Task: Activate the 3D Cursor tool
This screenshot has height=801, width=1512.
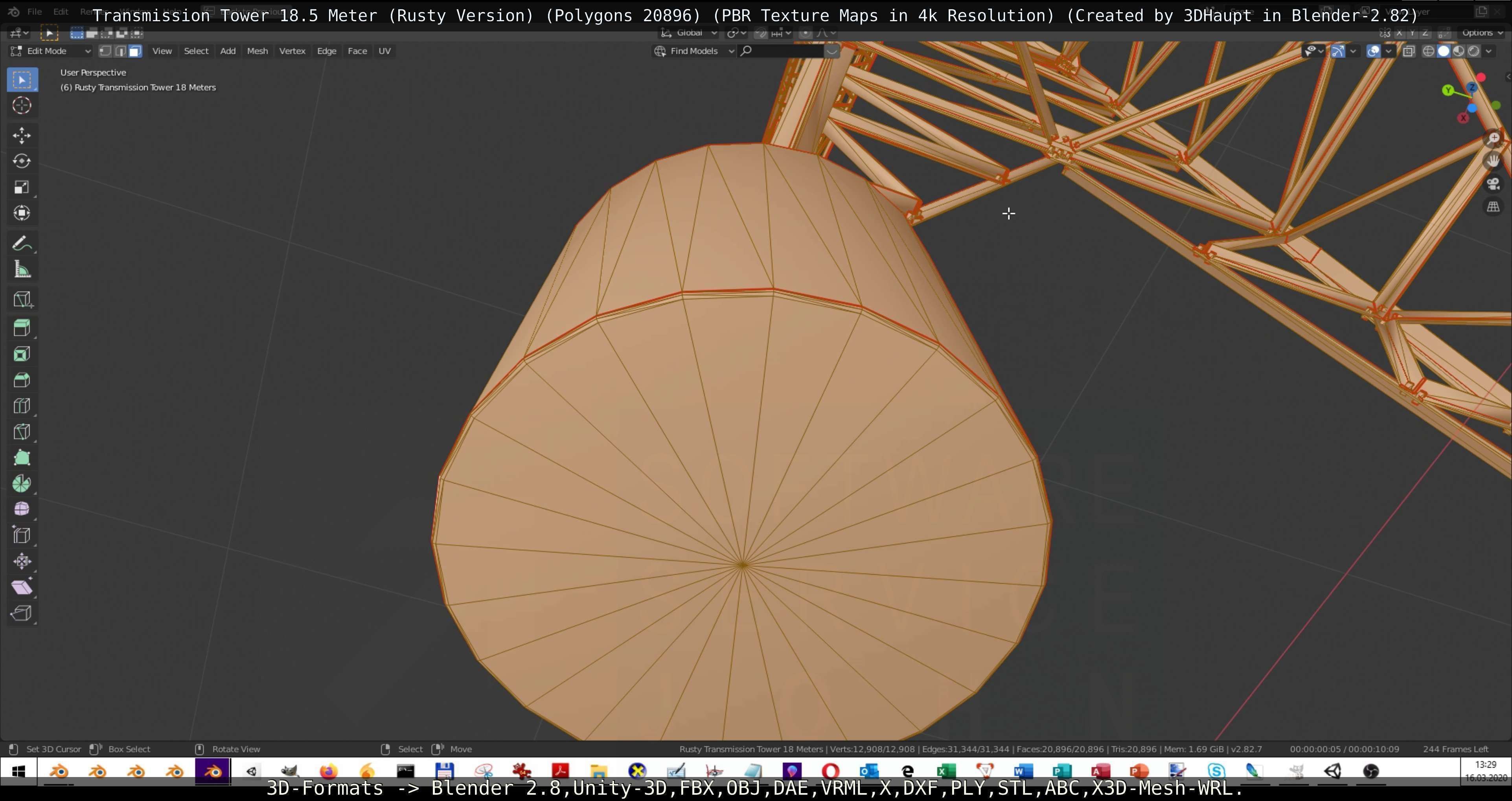Action: tap(22, 106)
